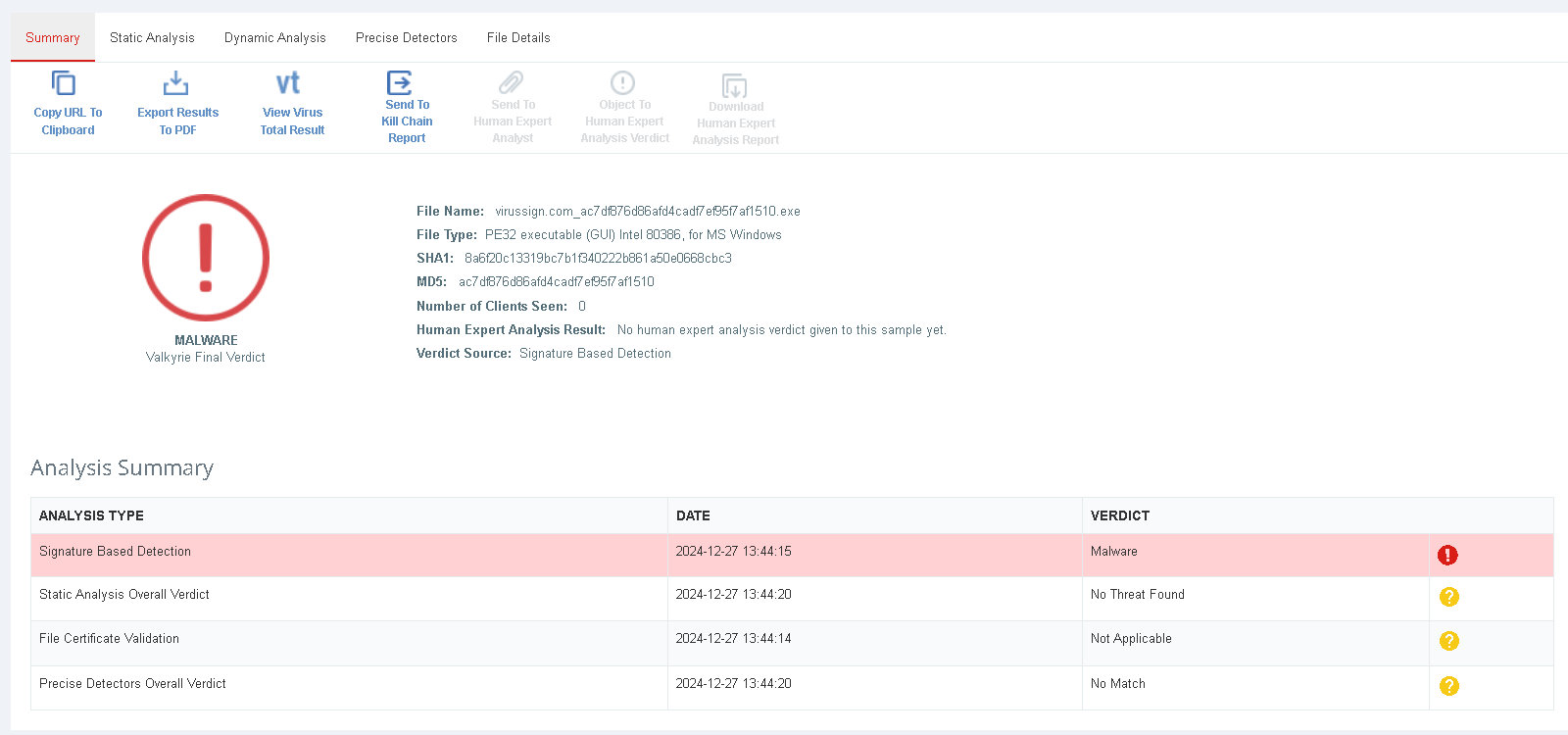
Task: Click the SHA1 hash value text
Action: coord(598,259)
